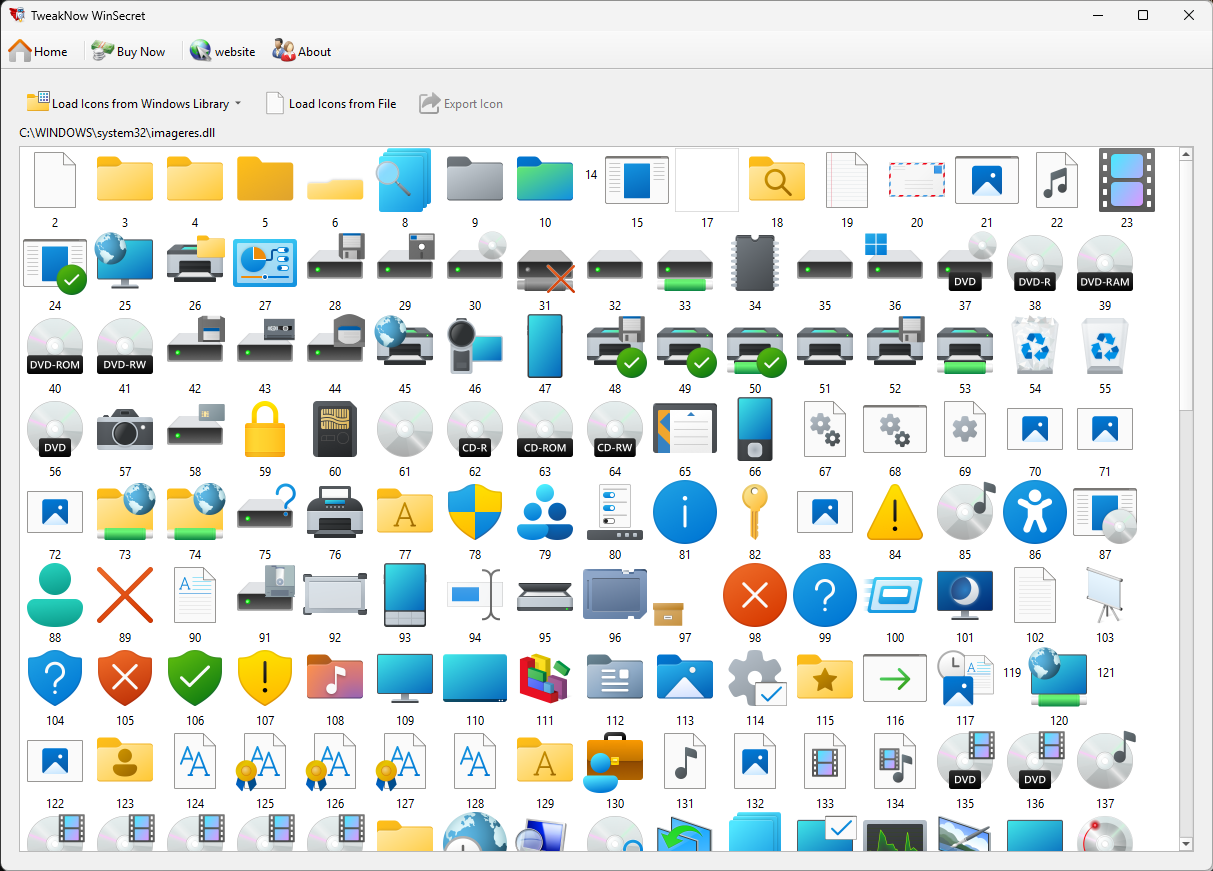Select the yellow exclamation shield icon 107
The width and height of the screenshot is (1213, 871).
coord(265,678)
